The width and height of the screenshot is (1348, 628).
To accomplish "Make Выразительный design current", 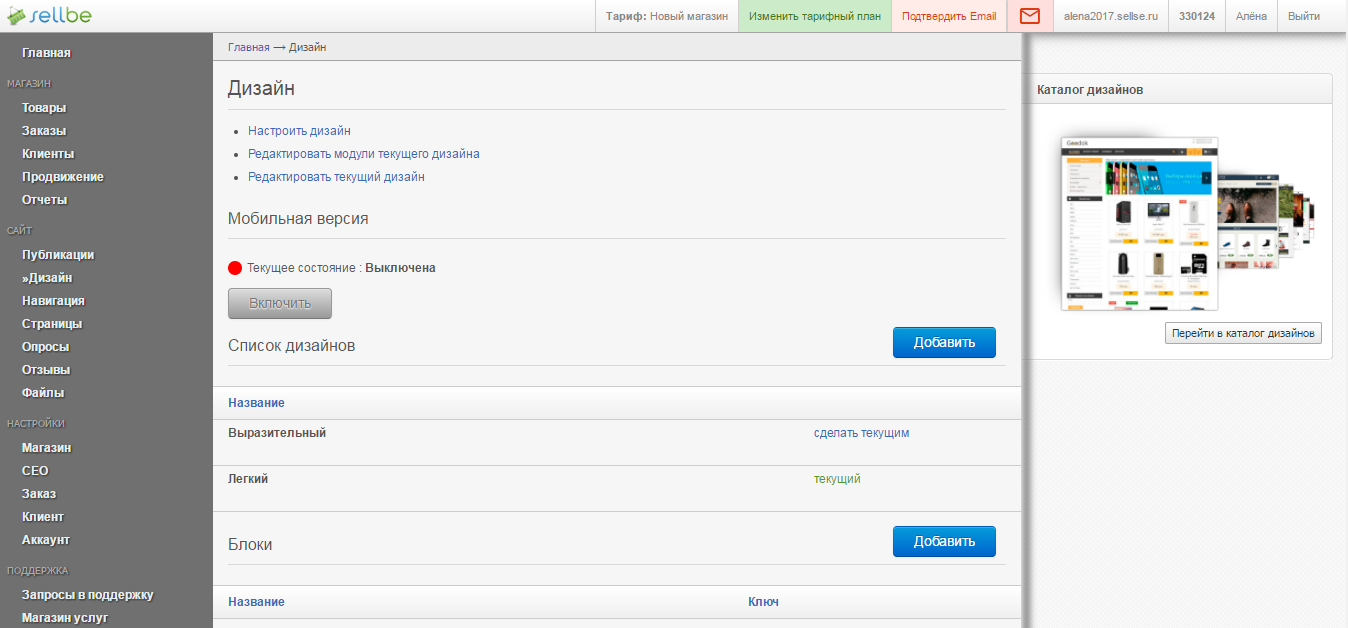I will click(x=861, y=433).
